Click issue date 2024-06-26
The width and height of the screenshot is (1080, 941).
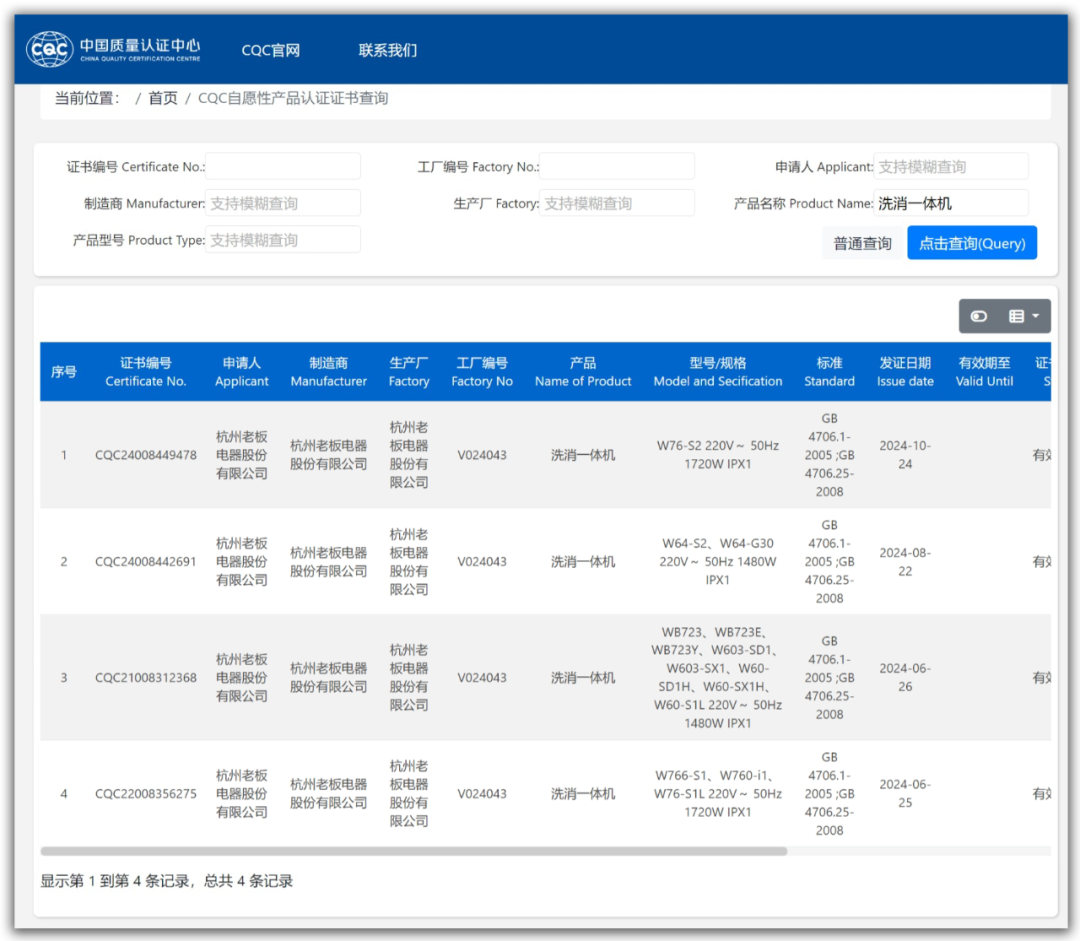click(905, 678)
